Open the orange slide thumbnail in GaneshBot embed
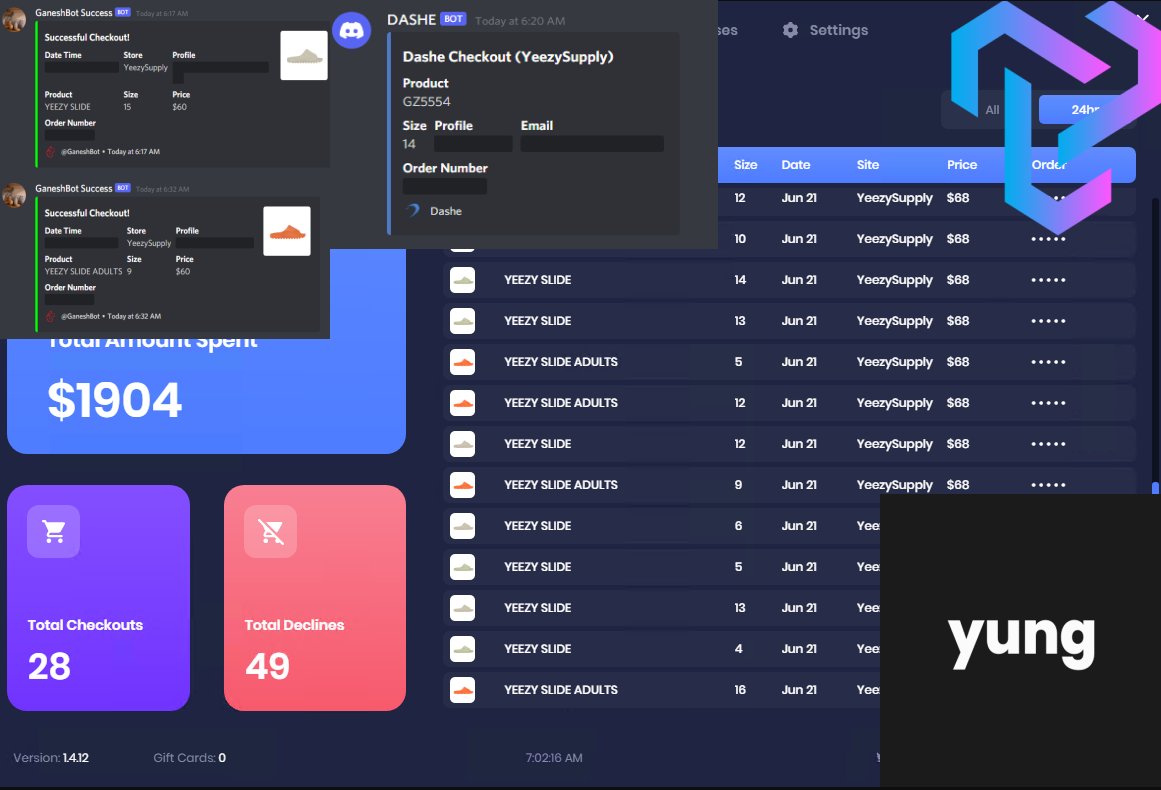The width and height of the screenshot is (1161, 790). [x=287, y=231]
